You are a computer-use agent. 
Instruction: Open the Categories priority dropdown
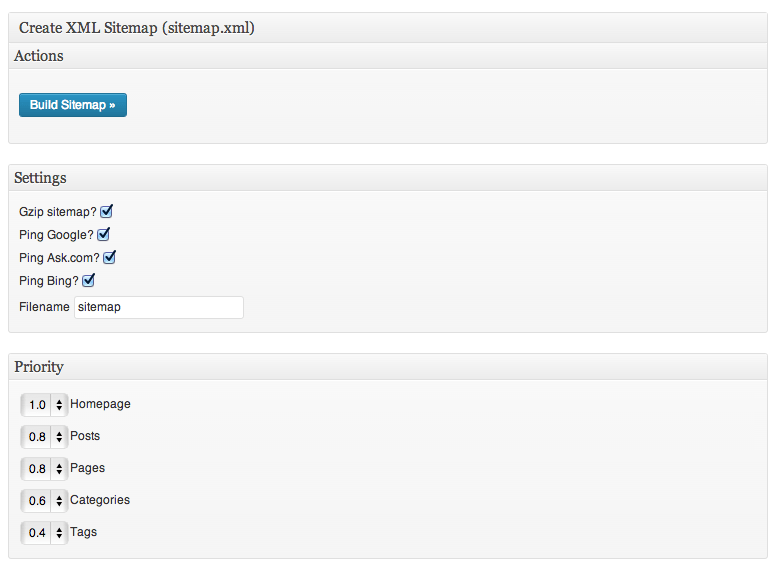(x=44, y=500)
